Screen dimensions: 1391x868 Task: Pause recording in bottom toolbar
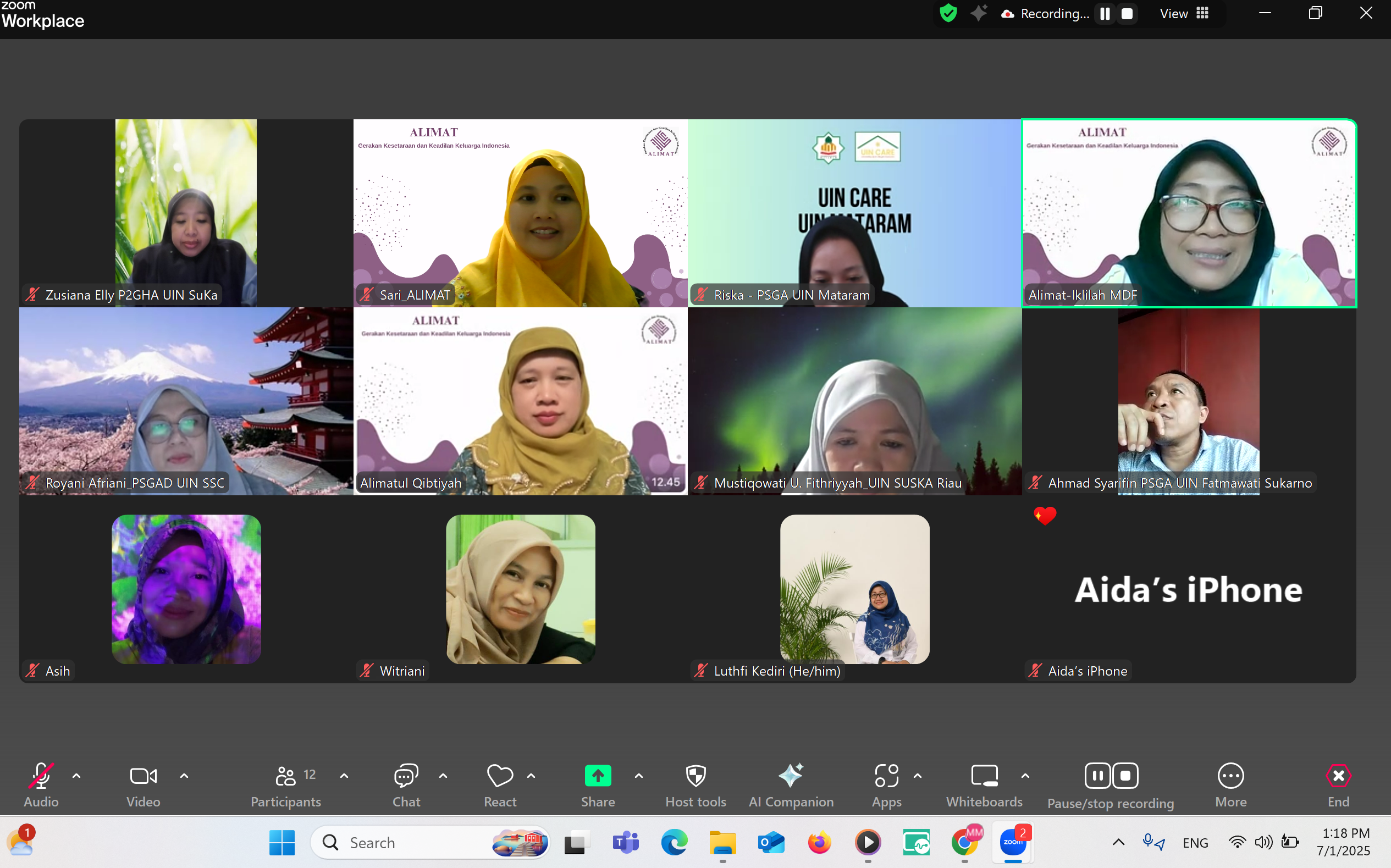1097,776
